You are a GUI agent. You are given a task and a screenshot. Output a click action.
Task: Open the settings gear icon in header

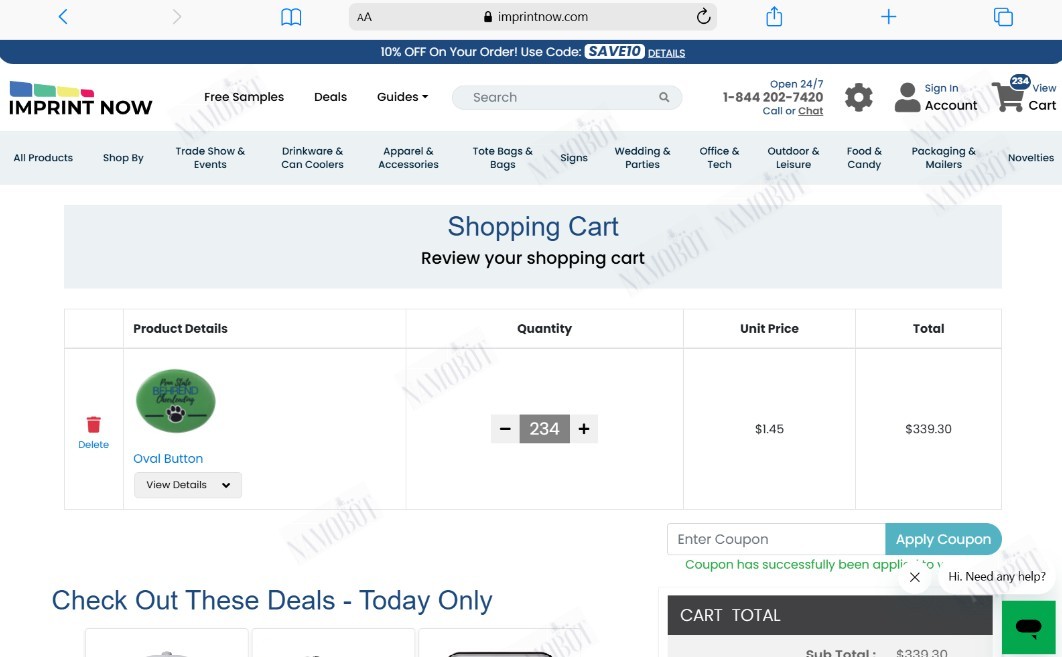coord(859,98)
